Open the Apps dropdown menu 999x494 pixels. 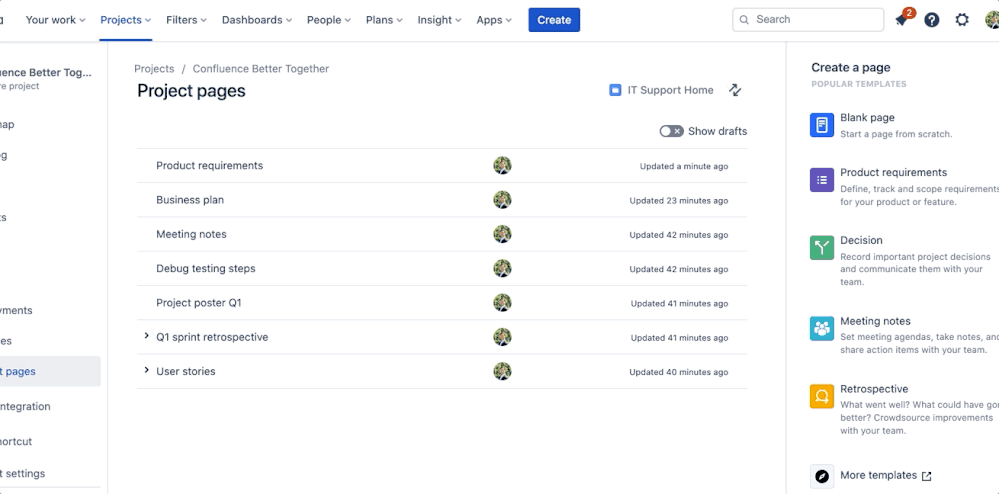(x=494, y=20)
